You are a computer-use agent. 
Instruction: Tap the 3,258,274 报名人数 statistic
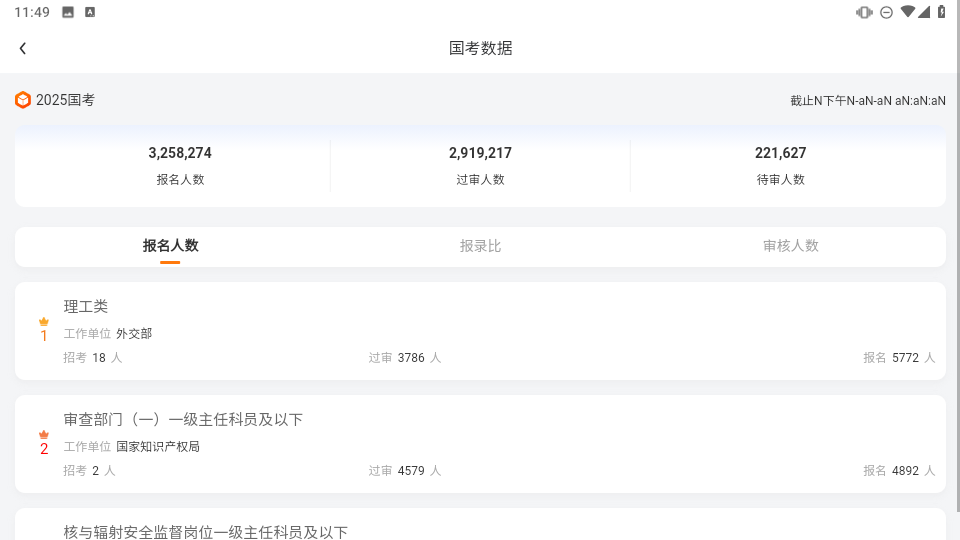coord(180,165)
